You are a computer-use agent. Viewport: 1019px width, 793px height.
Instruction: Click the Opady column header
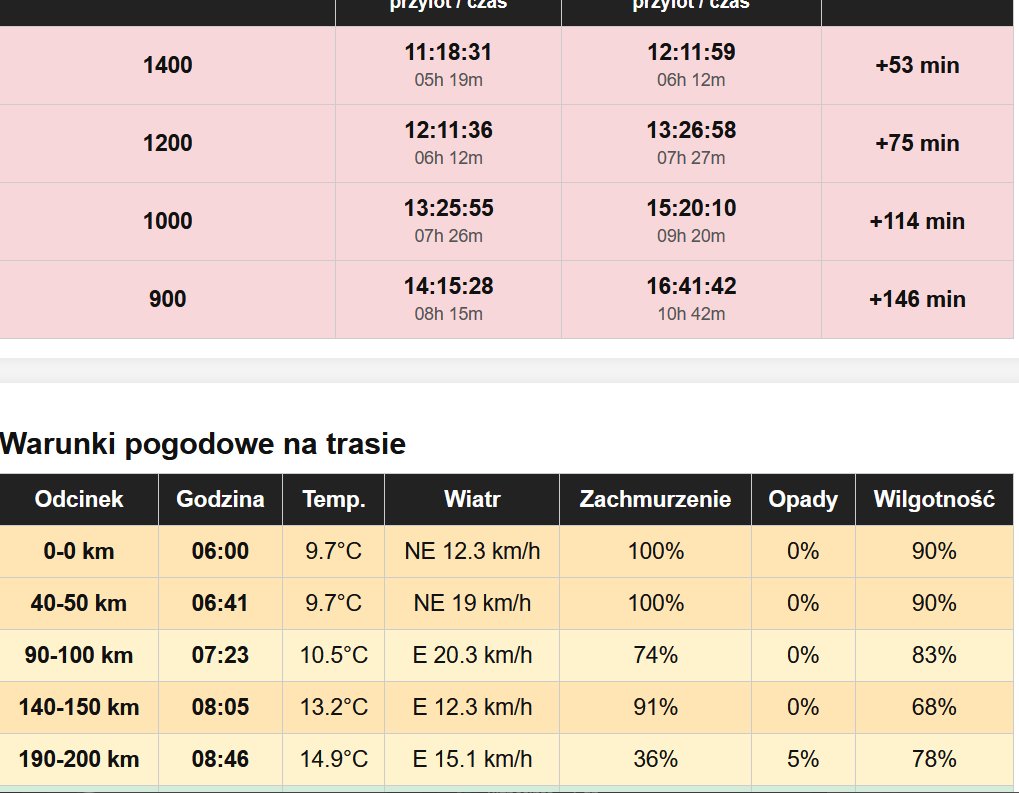pos(803,499)
